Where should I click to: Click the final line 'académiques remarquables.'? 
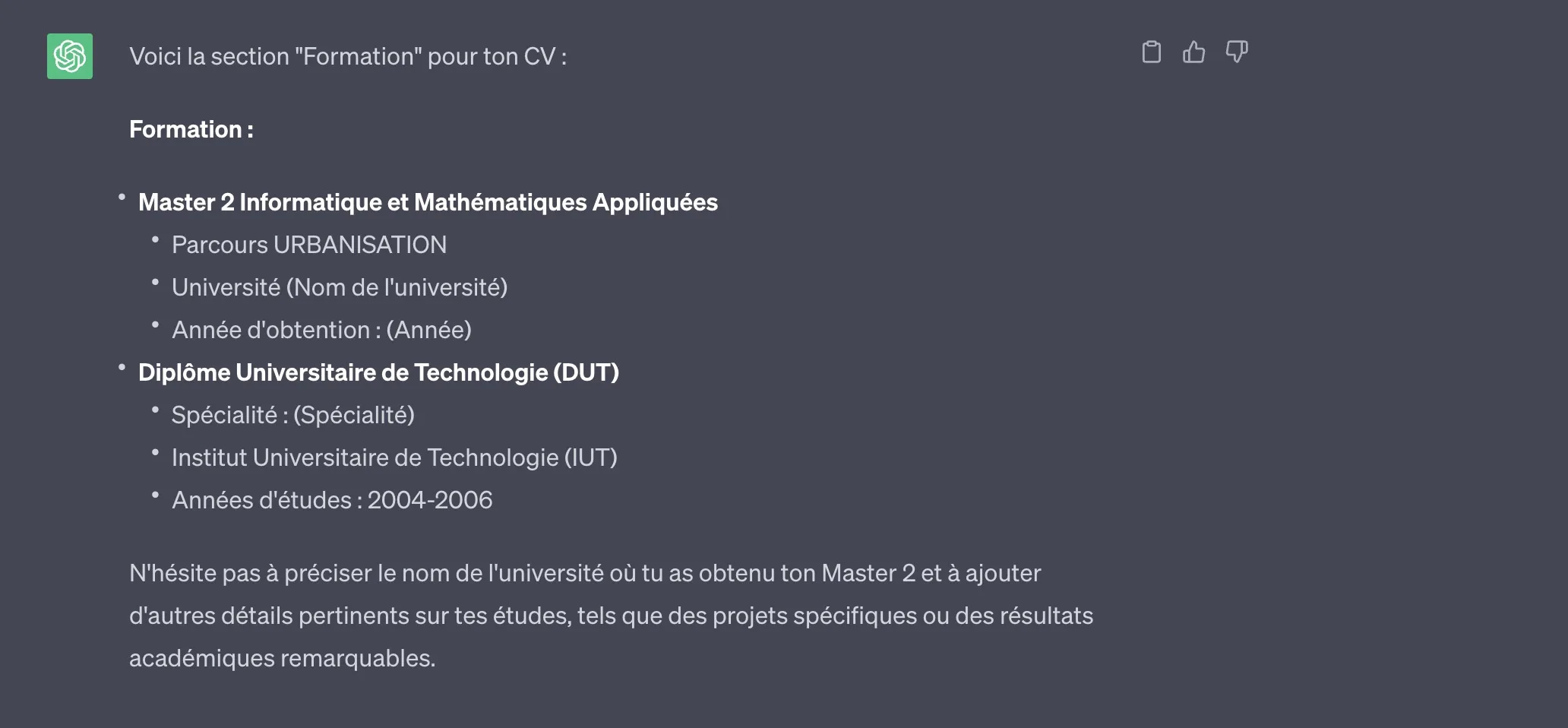tap(282, 659)
